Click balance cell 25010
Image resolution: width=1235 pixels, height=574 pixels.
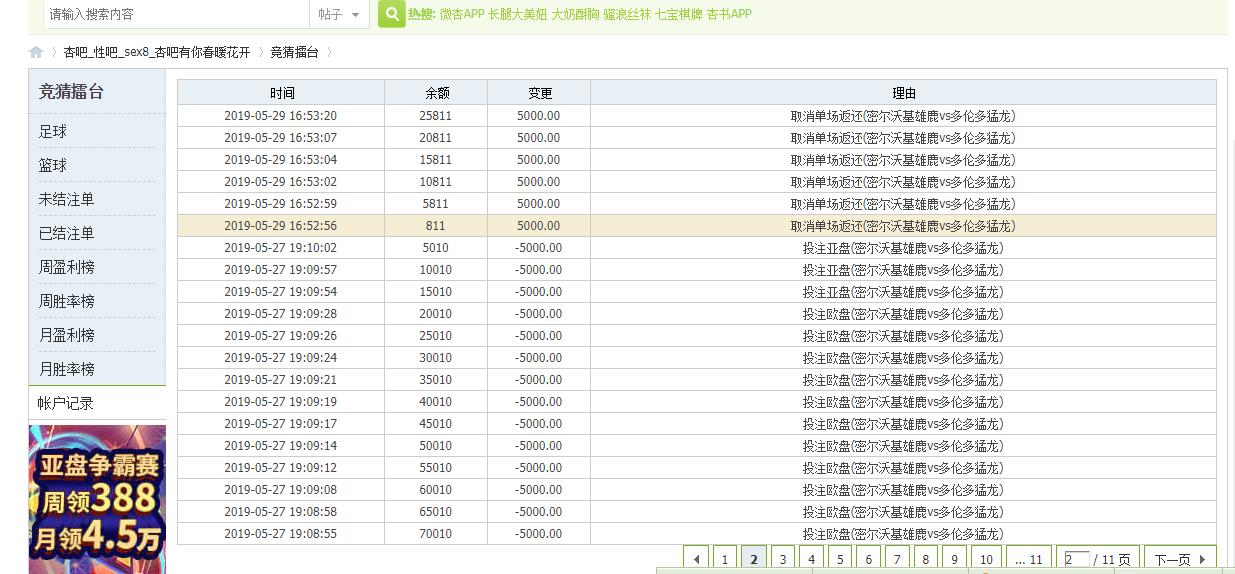[436, 336]
